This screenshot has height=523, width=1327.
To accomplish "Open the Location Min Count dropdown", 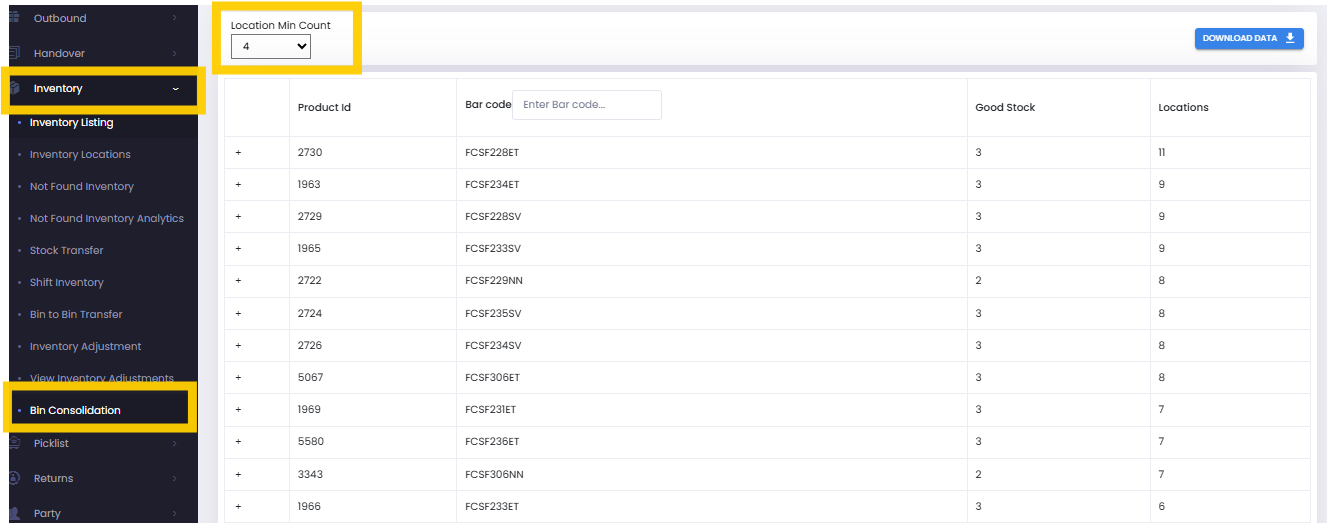I will pos(271,46).
